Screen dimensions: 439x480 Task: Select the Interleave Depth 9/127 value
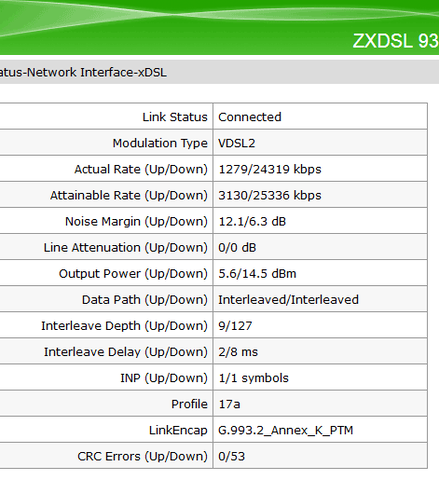point(235,326)
